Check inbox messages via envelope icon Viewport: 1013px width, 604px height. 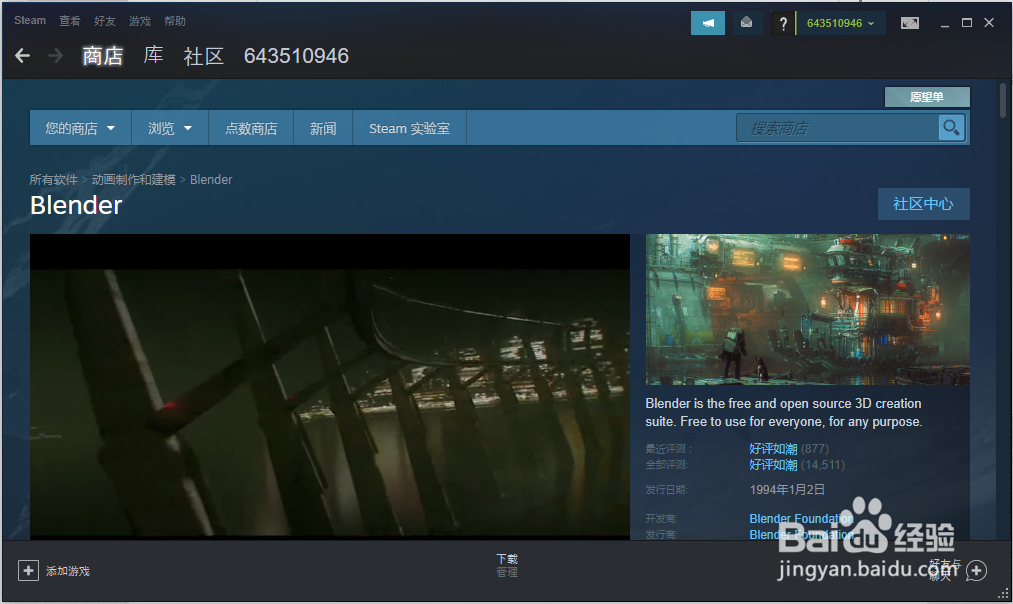(746, 21)
